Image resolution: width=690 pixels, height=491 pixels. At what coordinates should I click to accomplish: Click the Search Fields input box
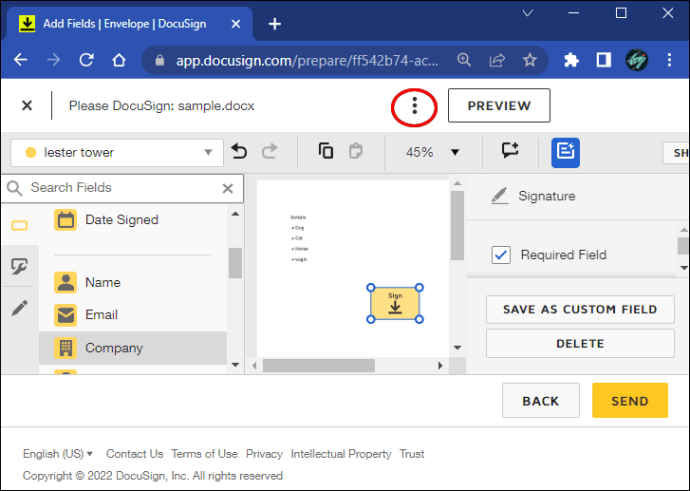click(122, 188)
